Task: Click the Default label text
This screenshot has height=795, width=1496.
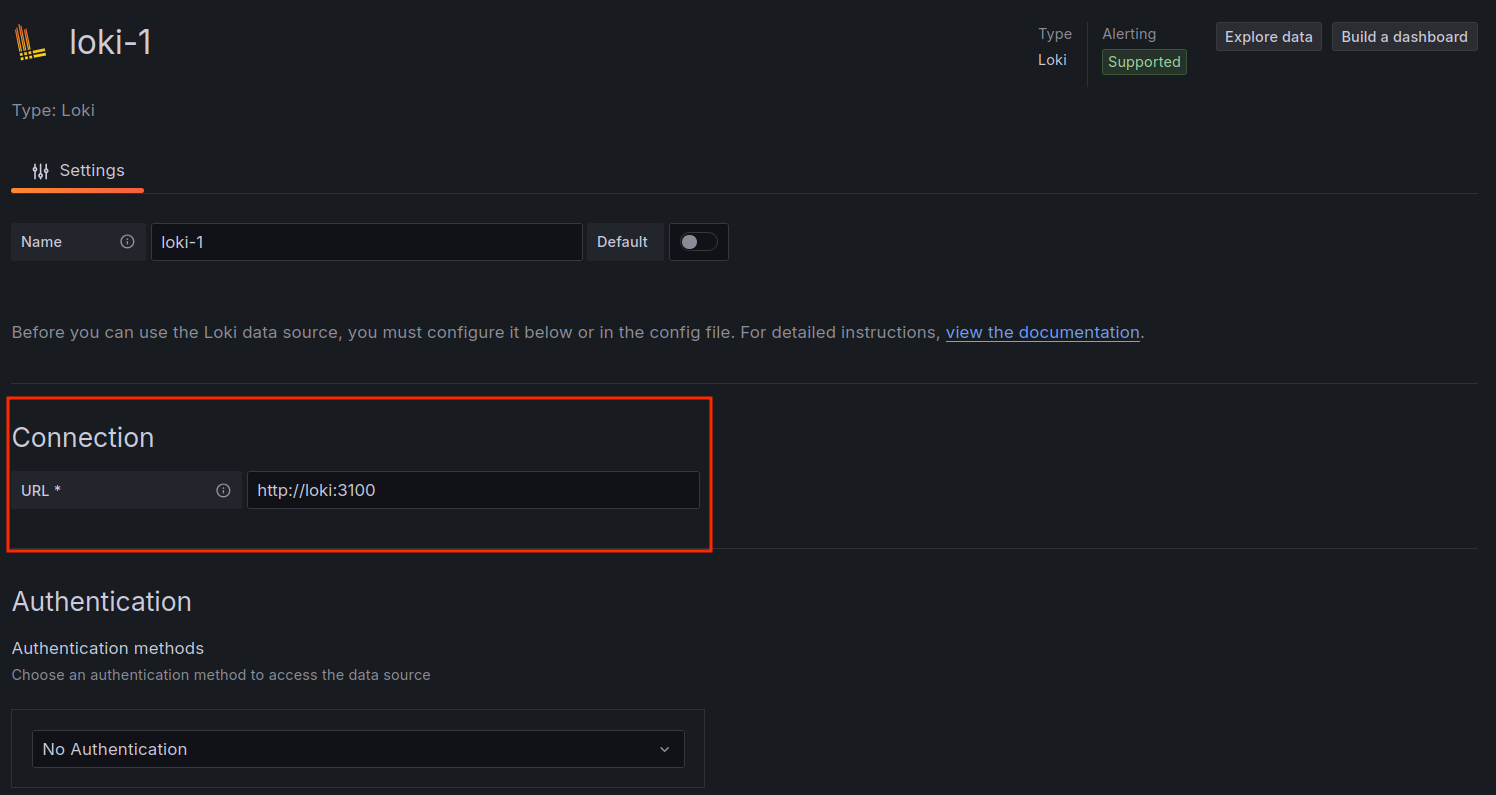Action: [x=622, y=242]
